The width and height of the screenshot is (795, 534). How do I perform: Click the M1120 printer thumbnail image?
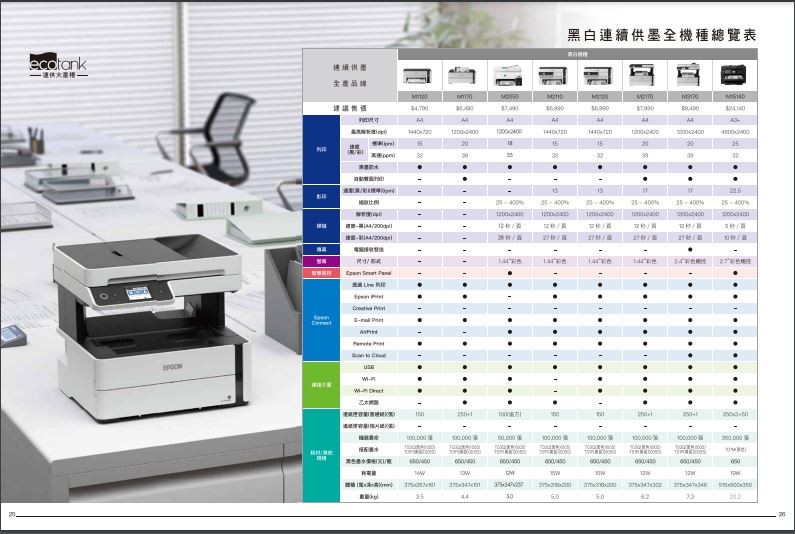[420, 74]
